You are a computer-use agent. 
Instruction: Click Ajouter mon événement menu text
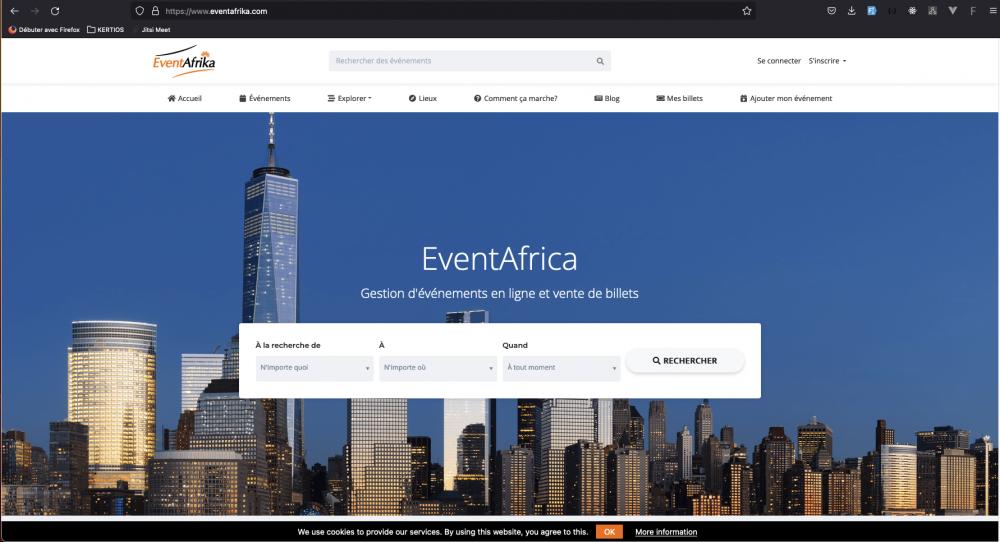point(791,98)
